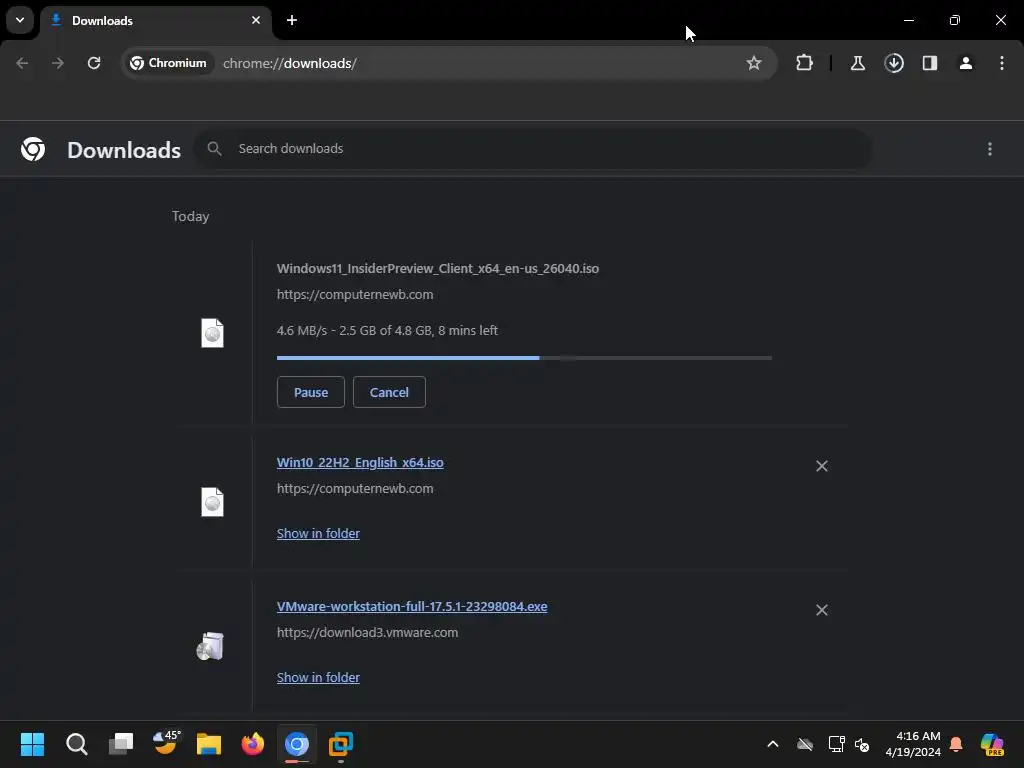Pause the Windows11 InsiderPreview download

click(311, 392)
